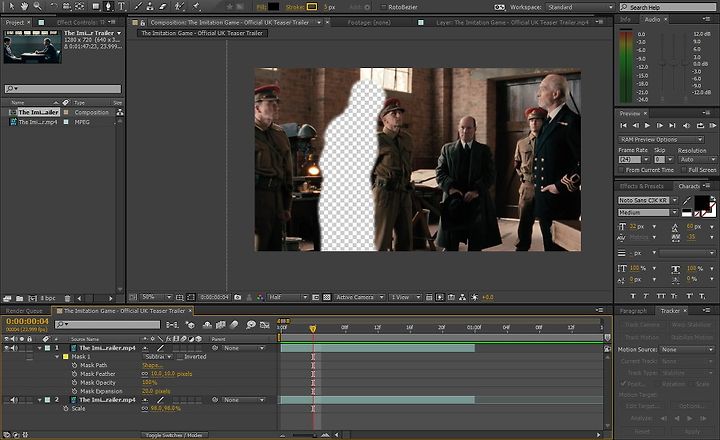
Task: Switch to the Paragraph panel tab
Action: click(633, 311)
